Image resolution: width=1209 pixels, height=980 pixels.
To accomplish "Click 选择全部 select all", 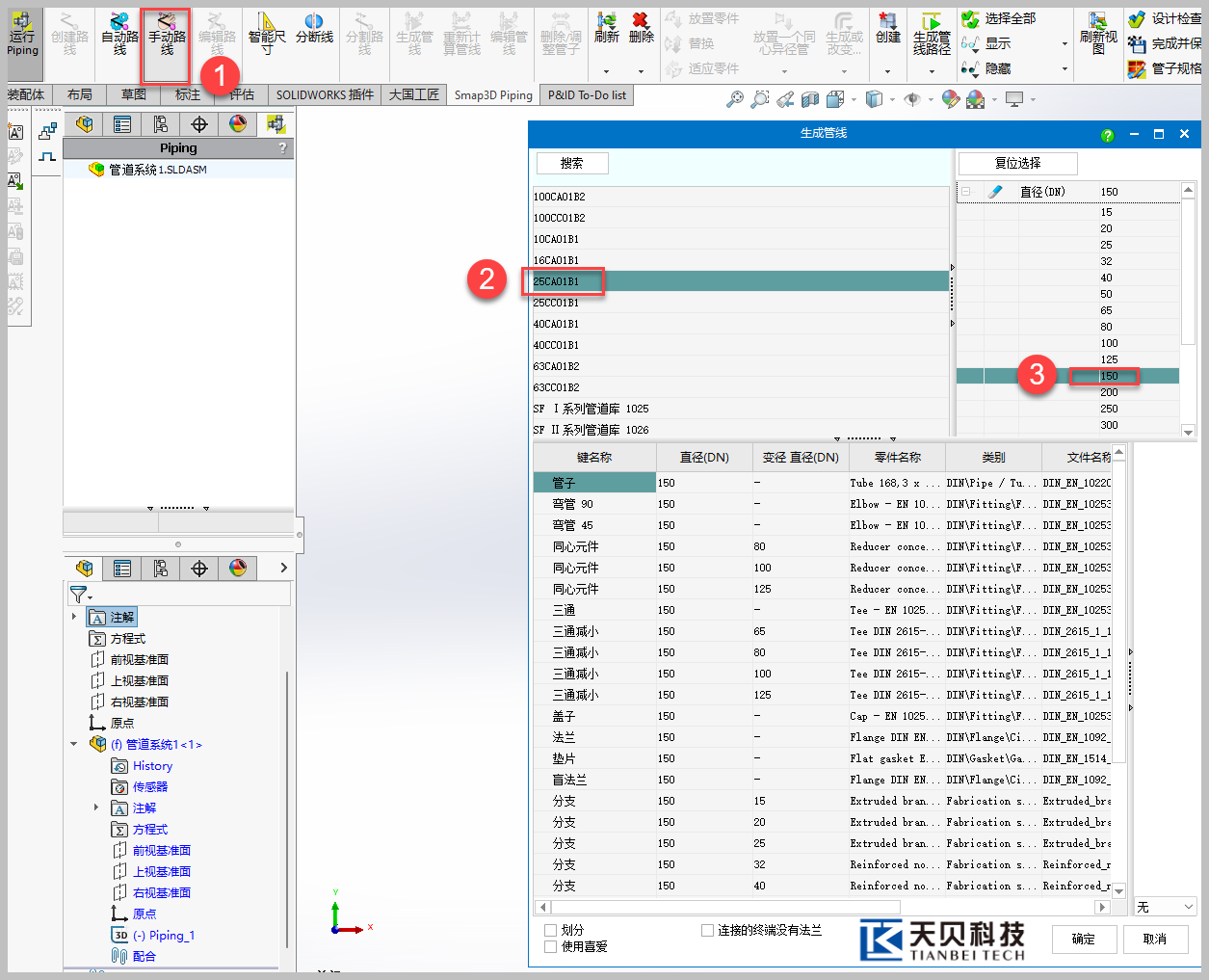I will click(x=999, y=18).
